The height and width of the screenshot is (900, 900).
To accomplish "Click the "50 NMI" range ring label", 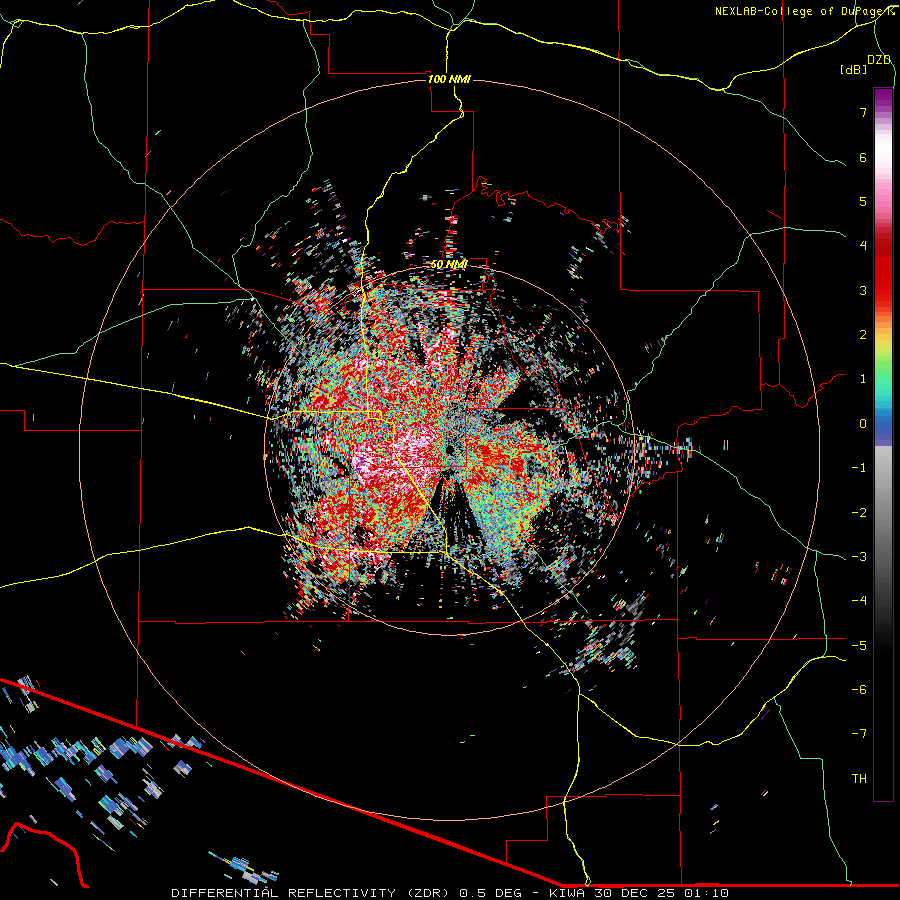I will [x=449, y=265].
